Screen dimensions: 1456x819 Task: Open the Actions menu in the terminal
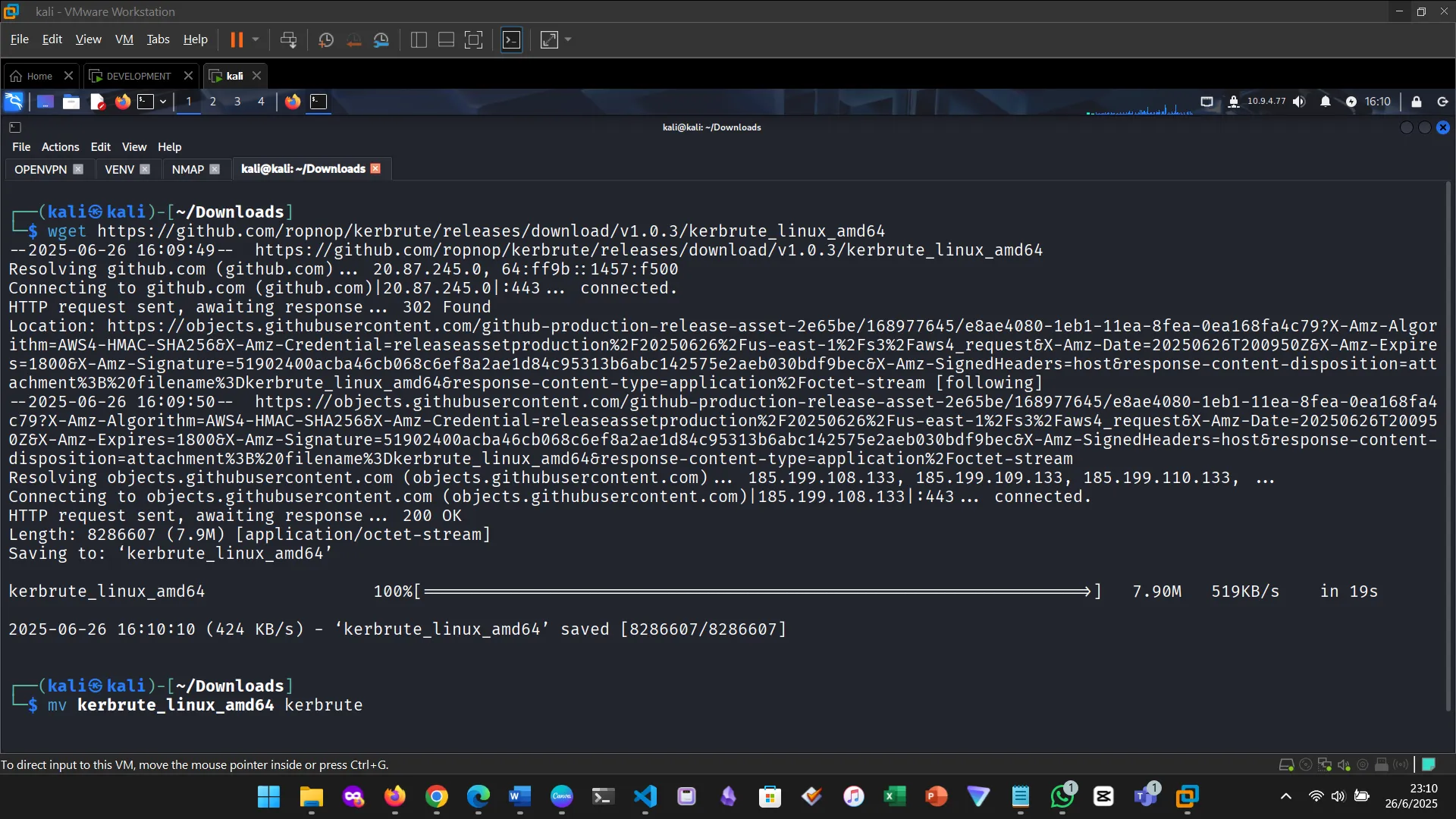coord(60,146)
